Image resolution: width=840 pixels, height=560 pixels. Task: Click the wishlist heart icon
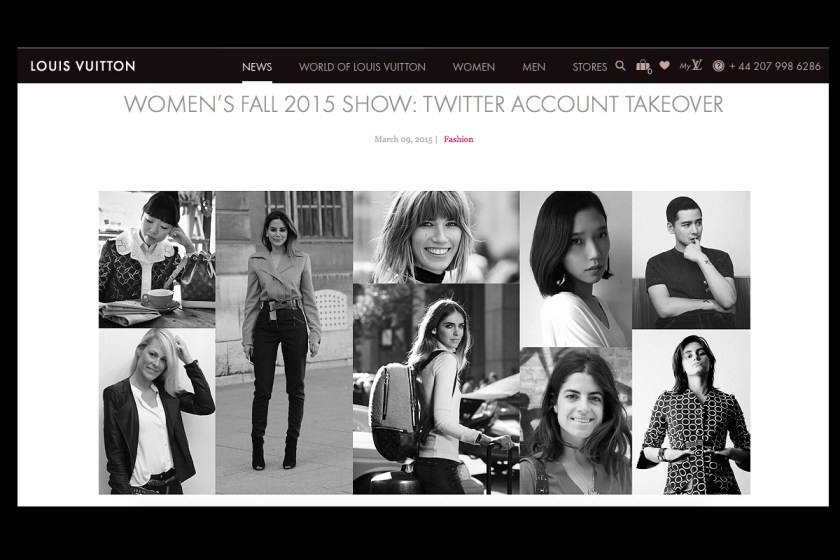pyautogui.click(x=664, y=65)
